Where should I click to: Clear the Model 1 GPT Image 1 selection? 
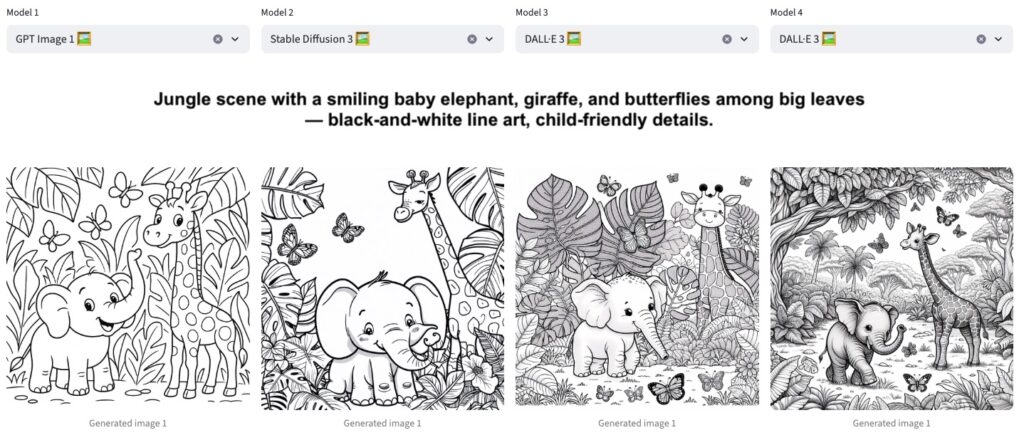(218, 39)
